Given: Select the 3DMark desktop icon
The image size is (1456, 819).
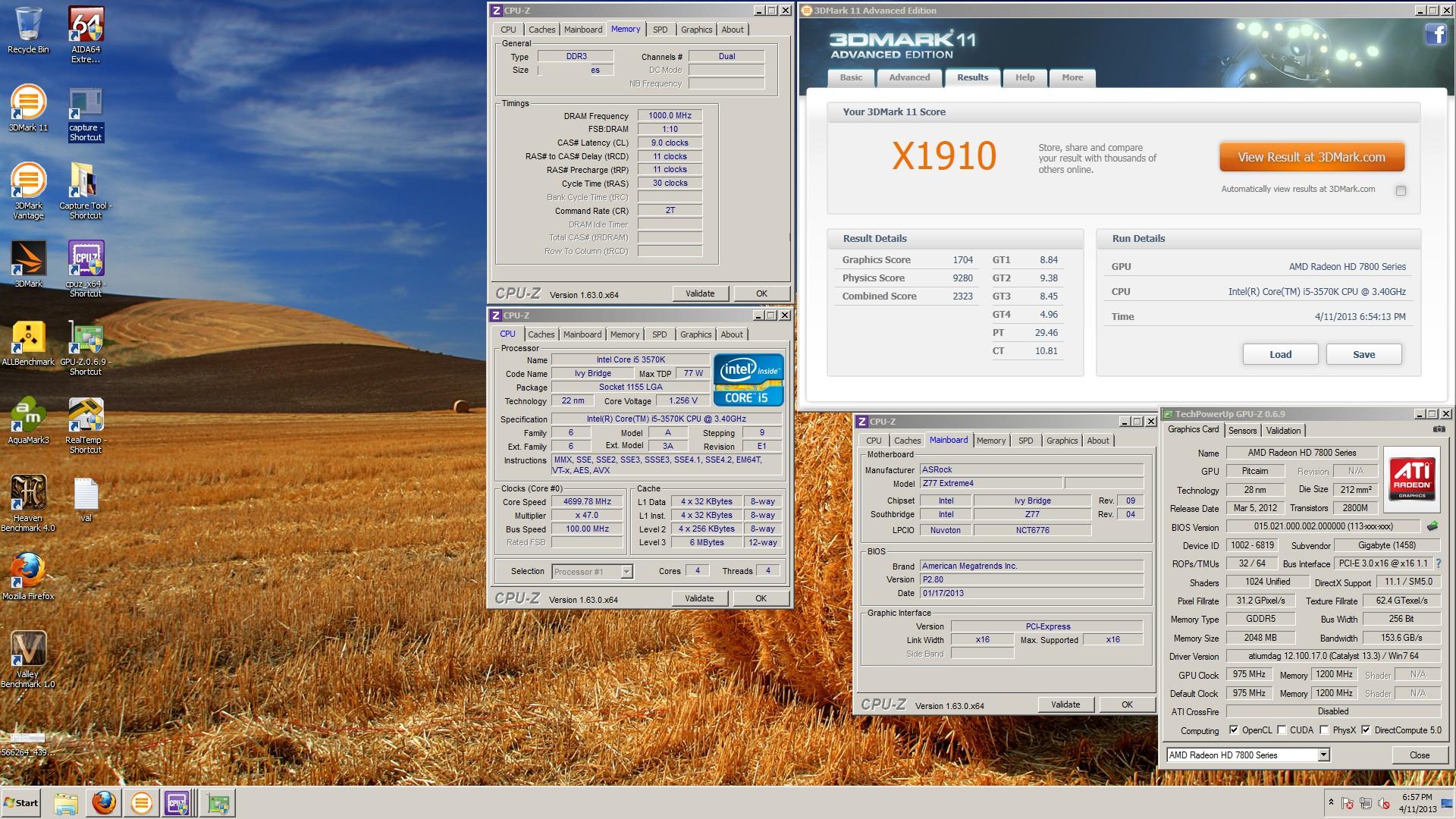Looking at the screenshot, I should click(28, 265).
